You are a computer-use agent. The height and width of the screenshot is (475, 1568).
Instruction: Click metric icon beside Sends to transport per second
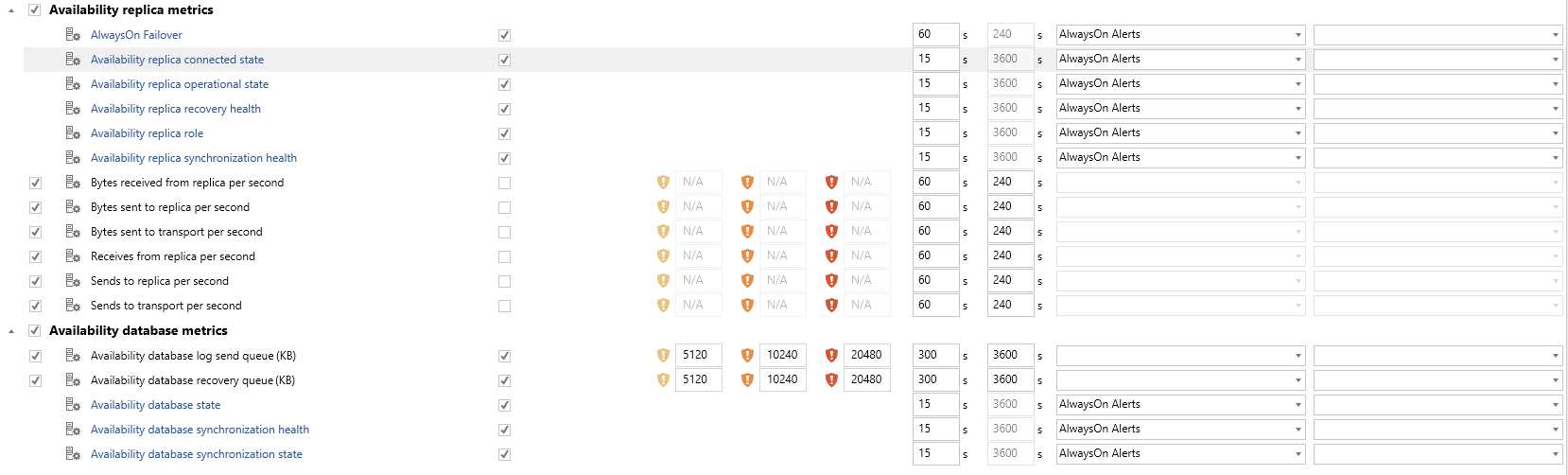click(73, 305)
